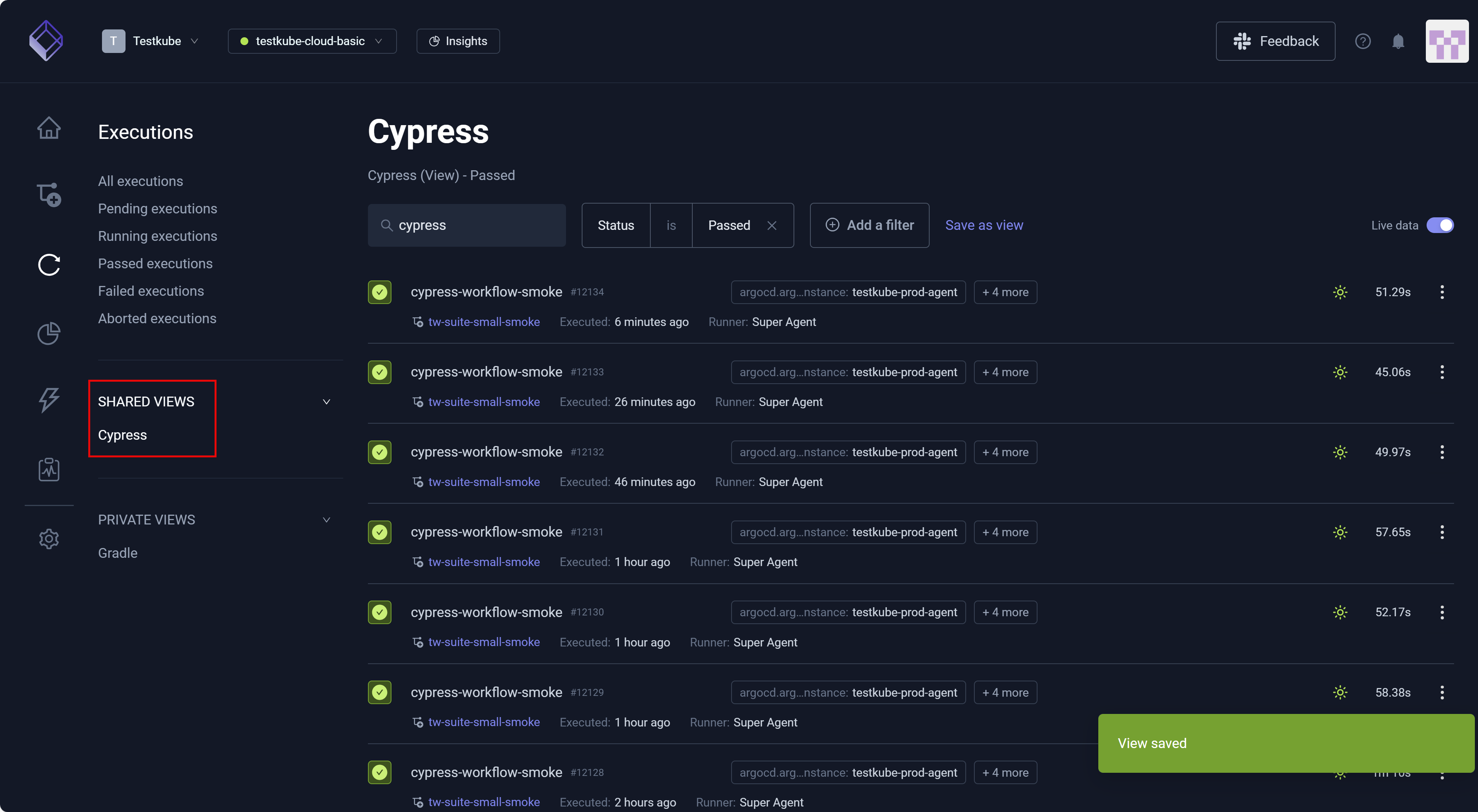Click passed status checkmark of execution #12133
This screenshot has width=1478, height=812.
[379, 372]
